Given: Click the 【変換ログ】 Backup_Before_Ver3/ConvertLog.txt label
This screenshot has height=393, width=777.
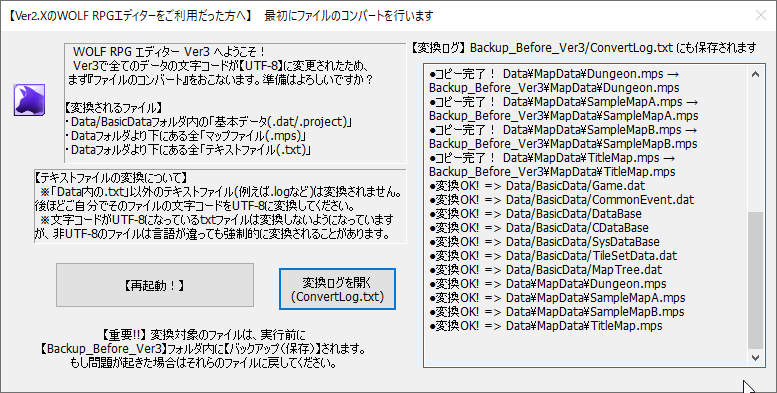Looking at the screenshot, I should coord(583,48).
